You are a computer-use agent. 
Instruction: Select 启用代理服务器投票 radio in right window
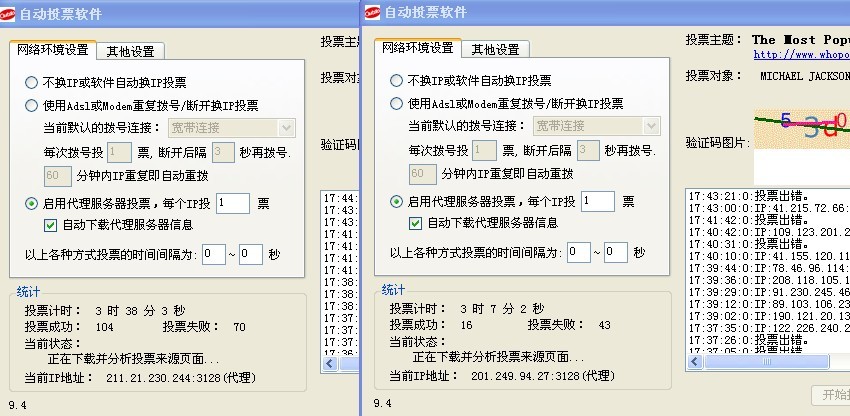[x=396, y=202]
